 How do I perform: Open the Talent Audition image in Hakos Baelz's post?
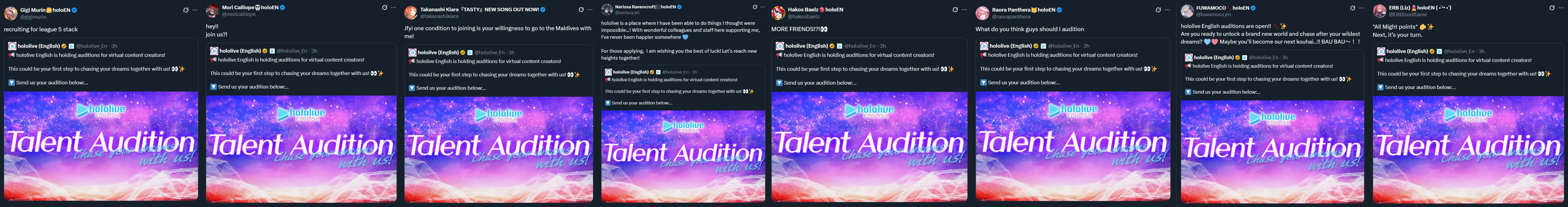[x=869, y=146]
